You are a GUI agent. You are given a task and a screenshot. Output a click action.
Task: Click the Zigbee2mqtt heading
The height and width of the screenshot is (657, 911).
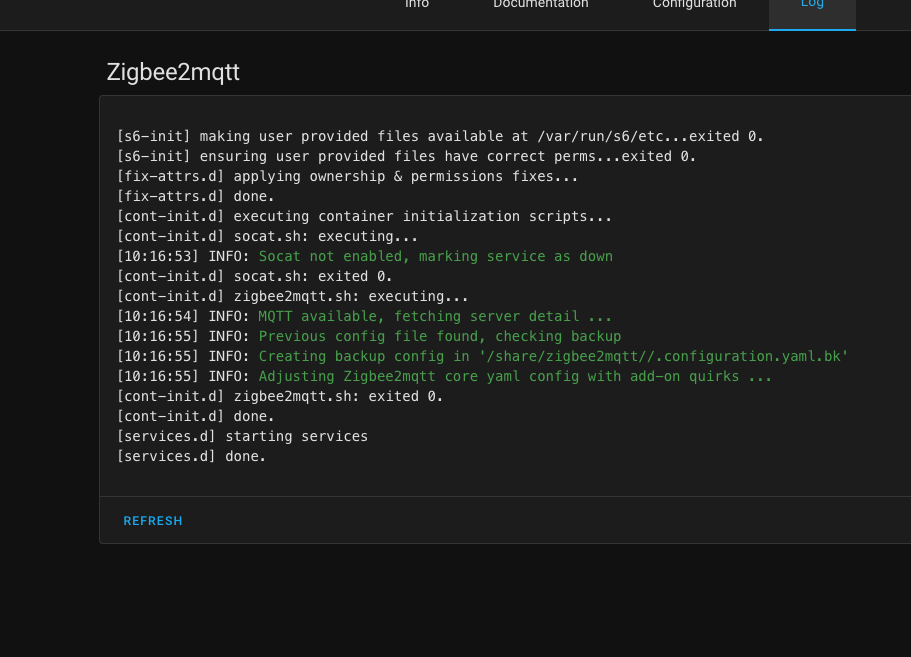(173, 72)
